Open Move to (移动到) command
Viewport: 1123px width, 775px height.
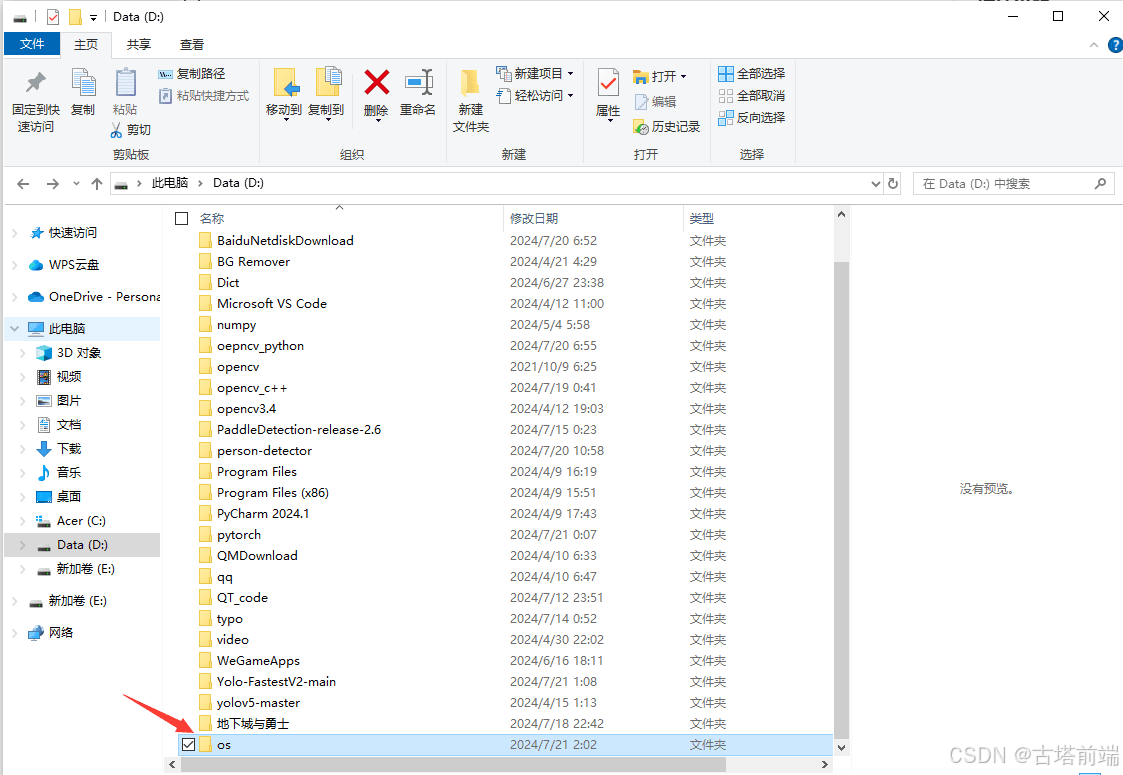284,94
